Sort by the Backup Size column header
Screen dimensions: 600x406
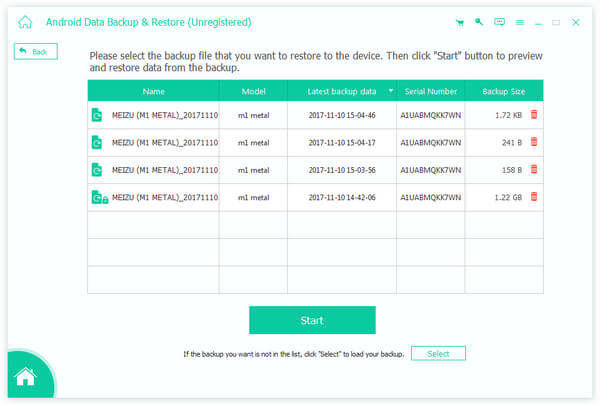[x=504, y=91]
